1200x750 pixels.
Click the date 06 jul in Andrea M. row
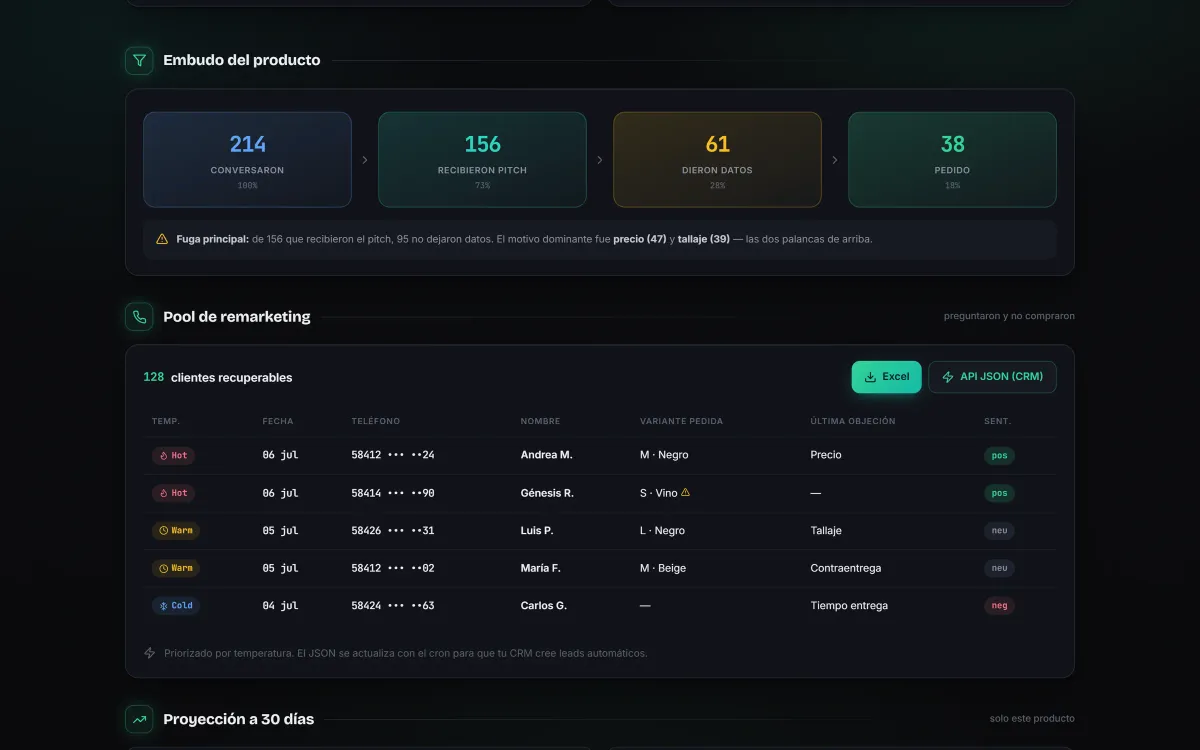tap(281, 455)
